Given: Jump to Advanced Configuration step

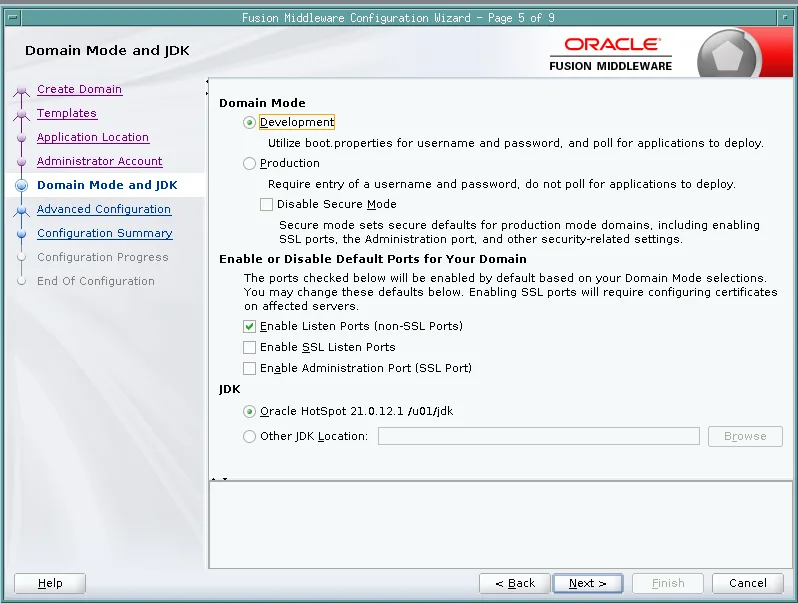Looking at the screenshot, I should click(x=104, y=209).
